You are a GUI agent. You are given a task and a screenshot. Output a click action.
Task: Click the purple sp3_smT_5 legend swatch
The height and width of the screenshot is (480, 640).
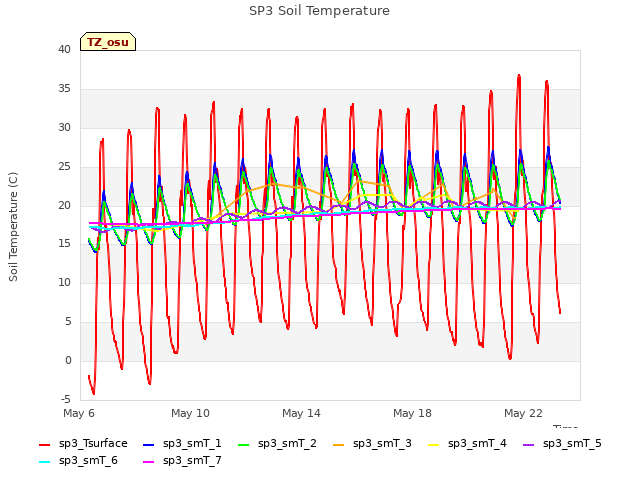click(x=529, y=444)
